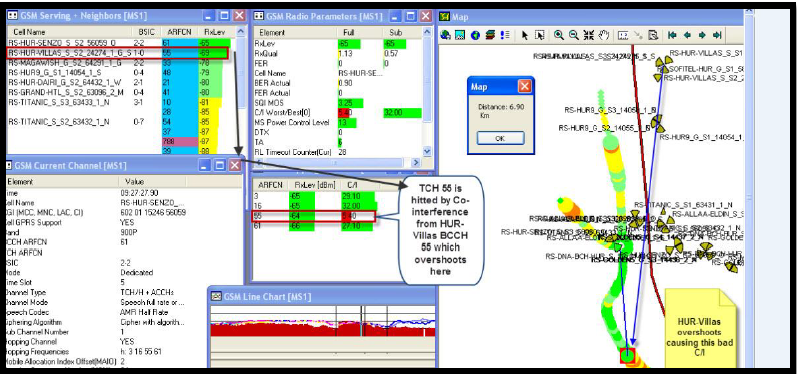The image size is (797, 374).
Task: Step back with previous arrow in Map toolbar
Action: pos(687,36)
